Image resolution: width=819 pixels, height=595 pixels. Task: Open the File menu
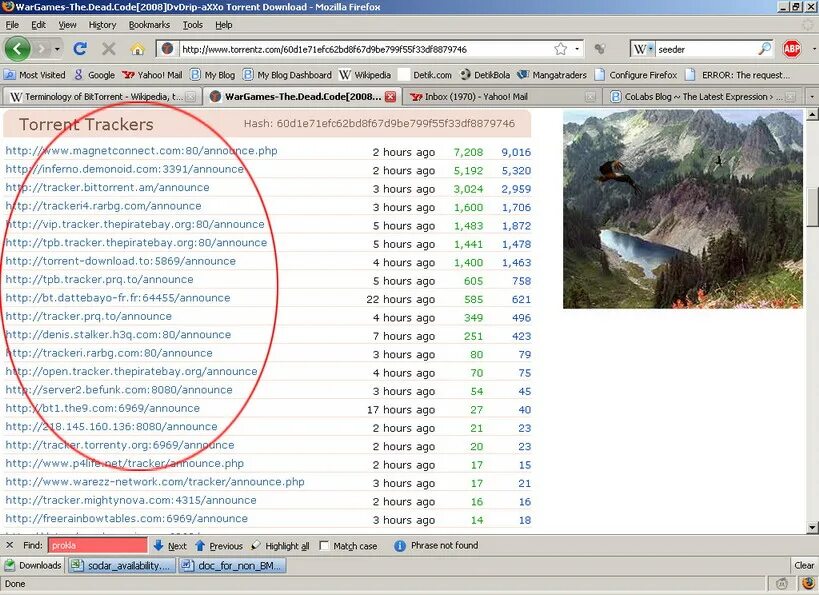click(12, 25)
